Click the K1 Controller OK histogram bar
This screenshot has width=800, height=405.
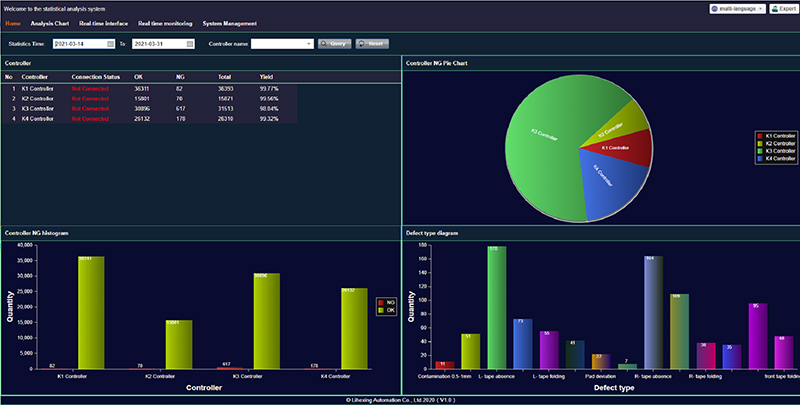pos(91,315)
